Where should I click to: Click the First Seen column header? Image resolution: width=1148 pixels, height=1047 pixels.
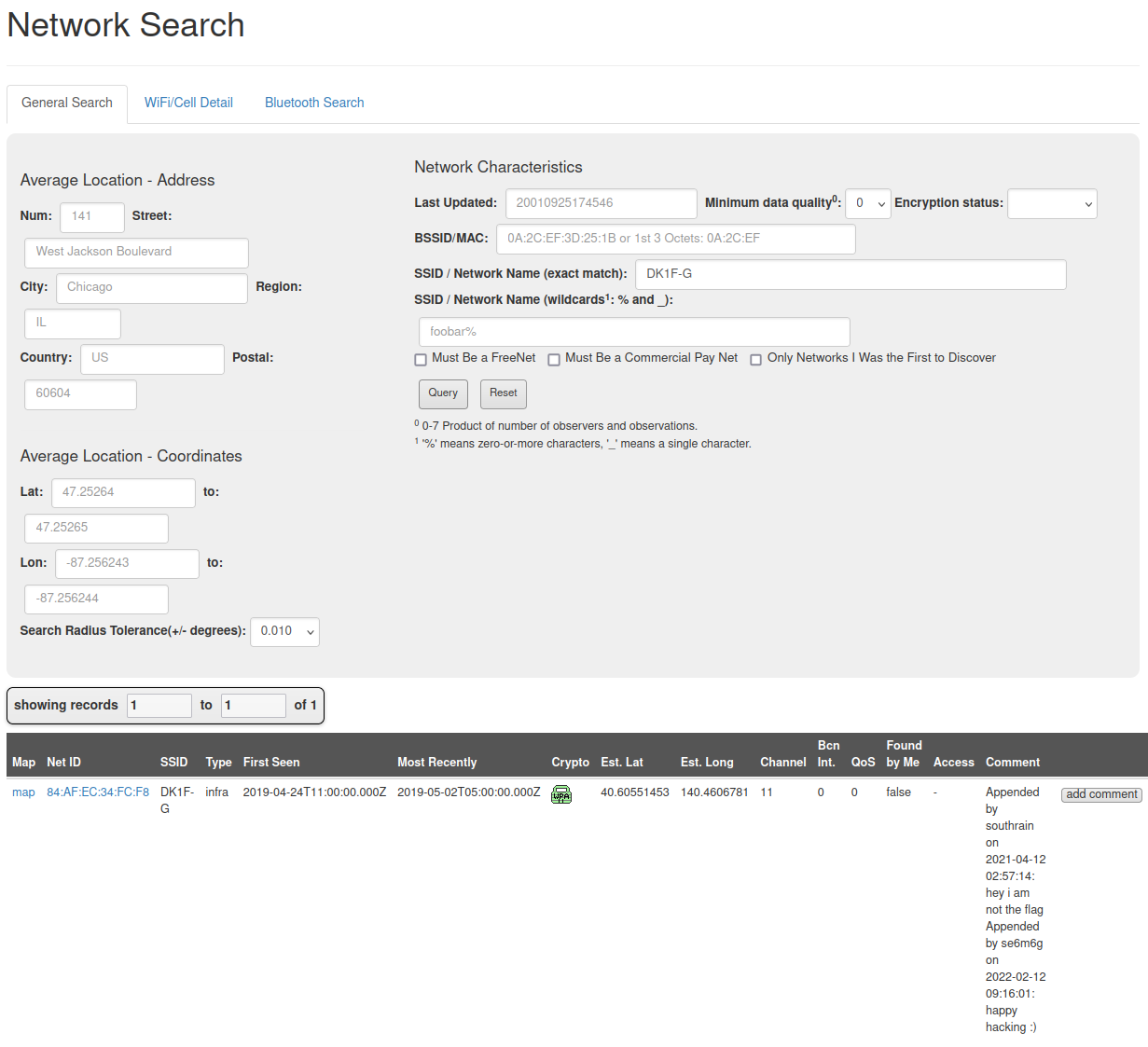pyautogui.click(x=271, y=763)
